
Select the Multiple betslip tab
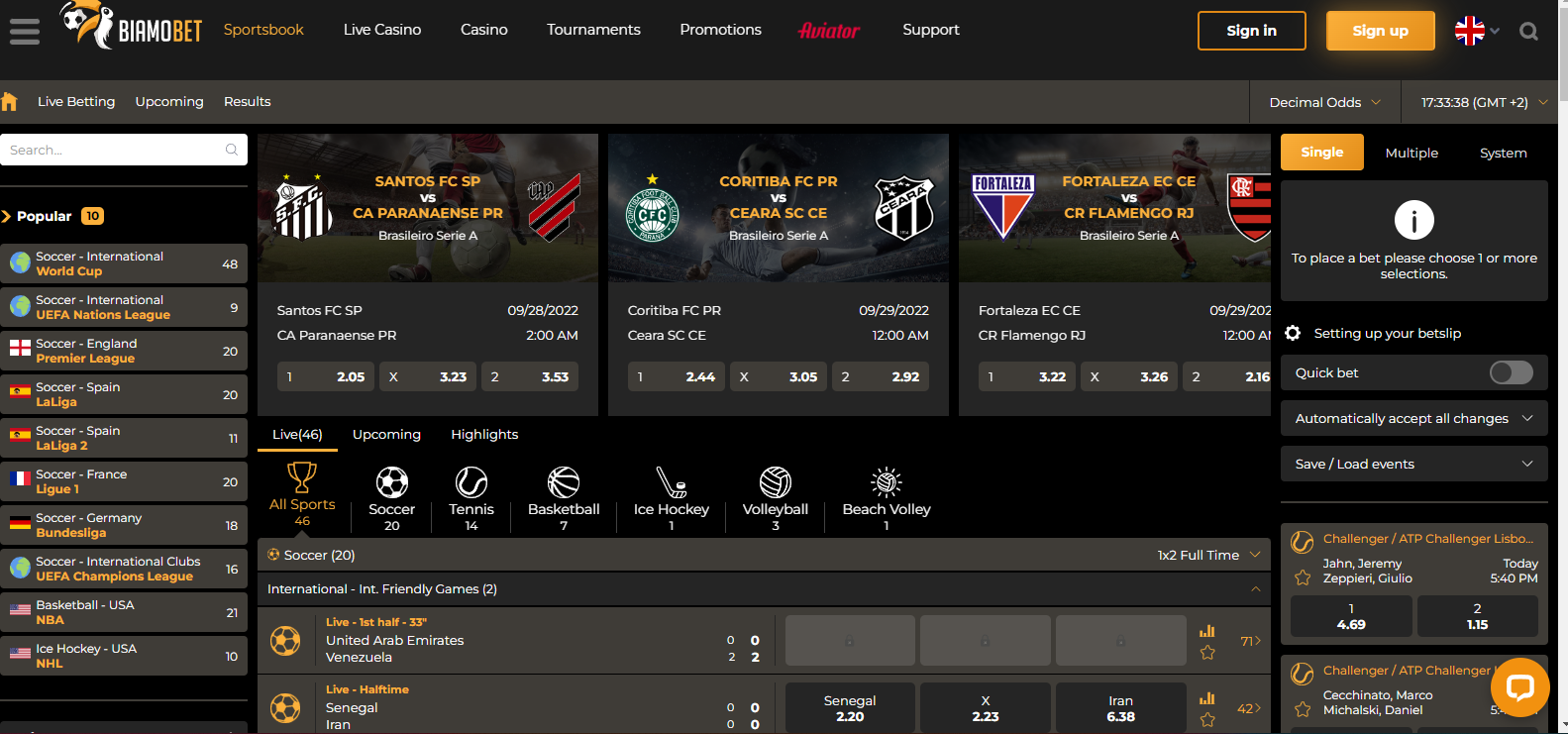(x=1411, y=153)
